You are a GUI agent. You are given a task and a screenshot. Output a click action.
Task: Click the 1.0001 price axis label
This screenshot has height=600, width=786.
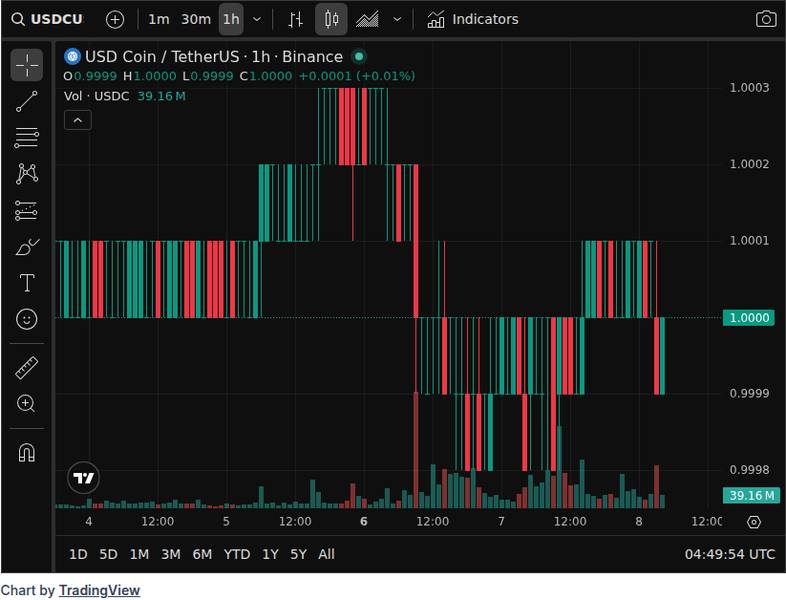pyautogui.click(x=749, y=240)
